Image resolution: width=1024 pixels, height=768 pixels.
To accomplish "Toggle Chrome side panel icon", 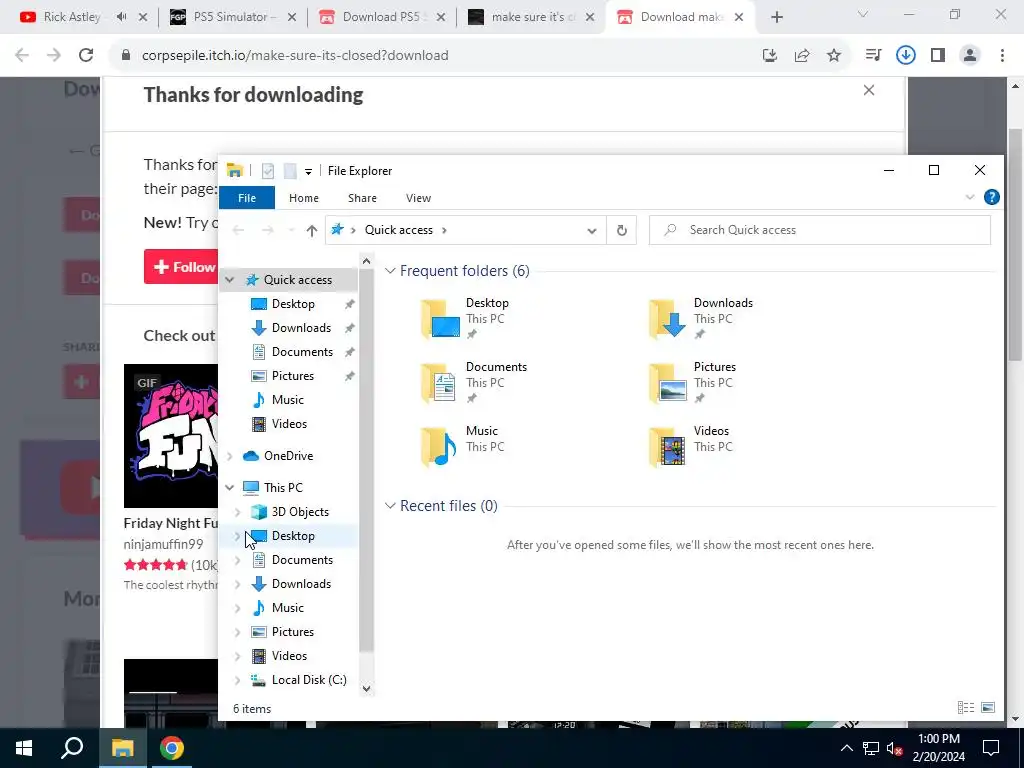I will (x=938, y=56).
